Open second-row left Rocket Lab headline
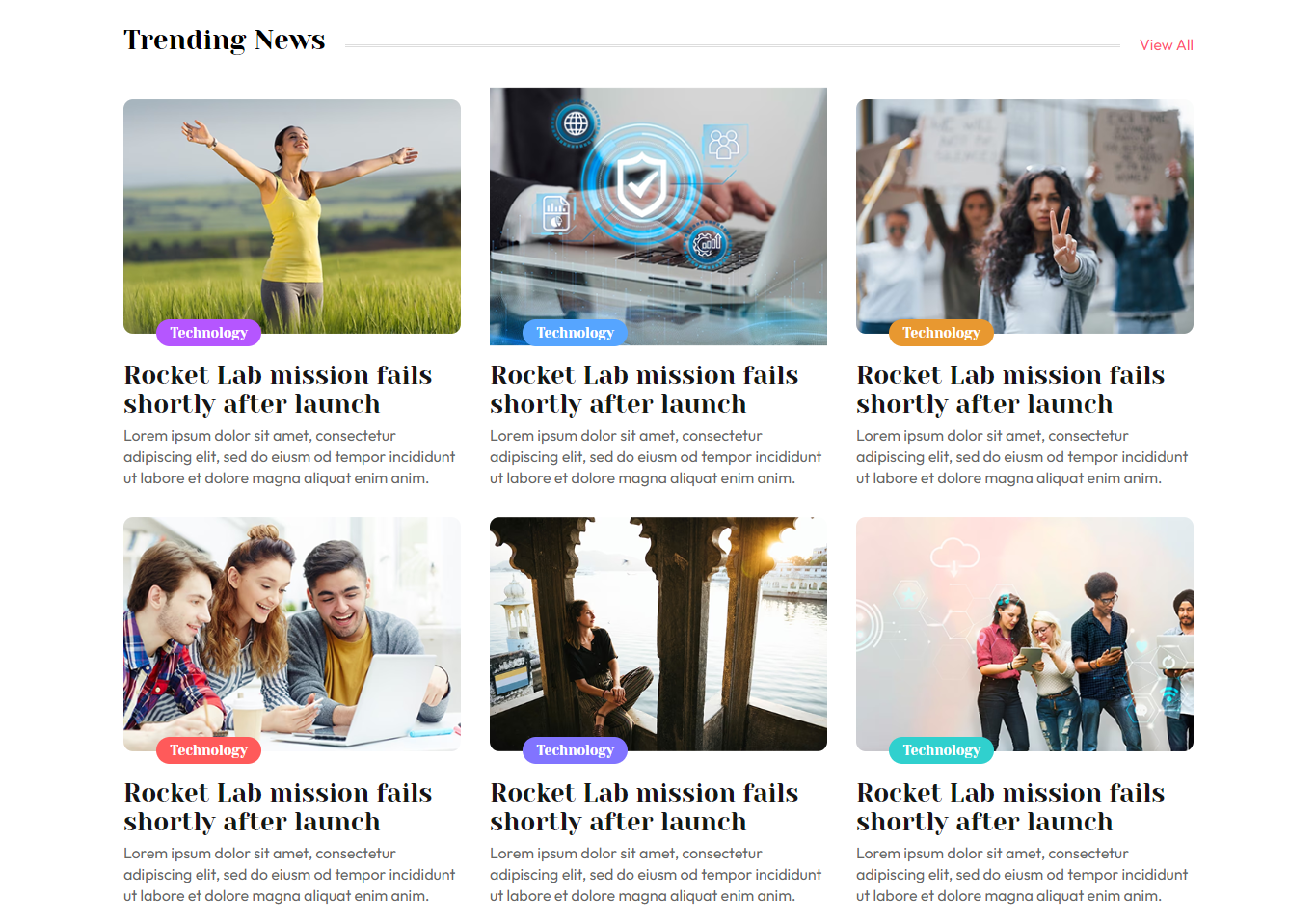Screen dimensions: 1316x924 (278, 807)
